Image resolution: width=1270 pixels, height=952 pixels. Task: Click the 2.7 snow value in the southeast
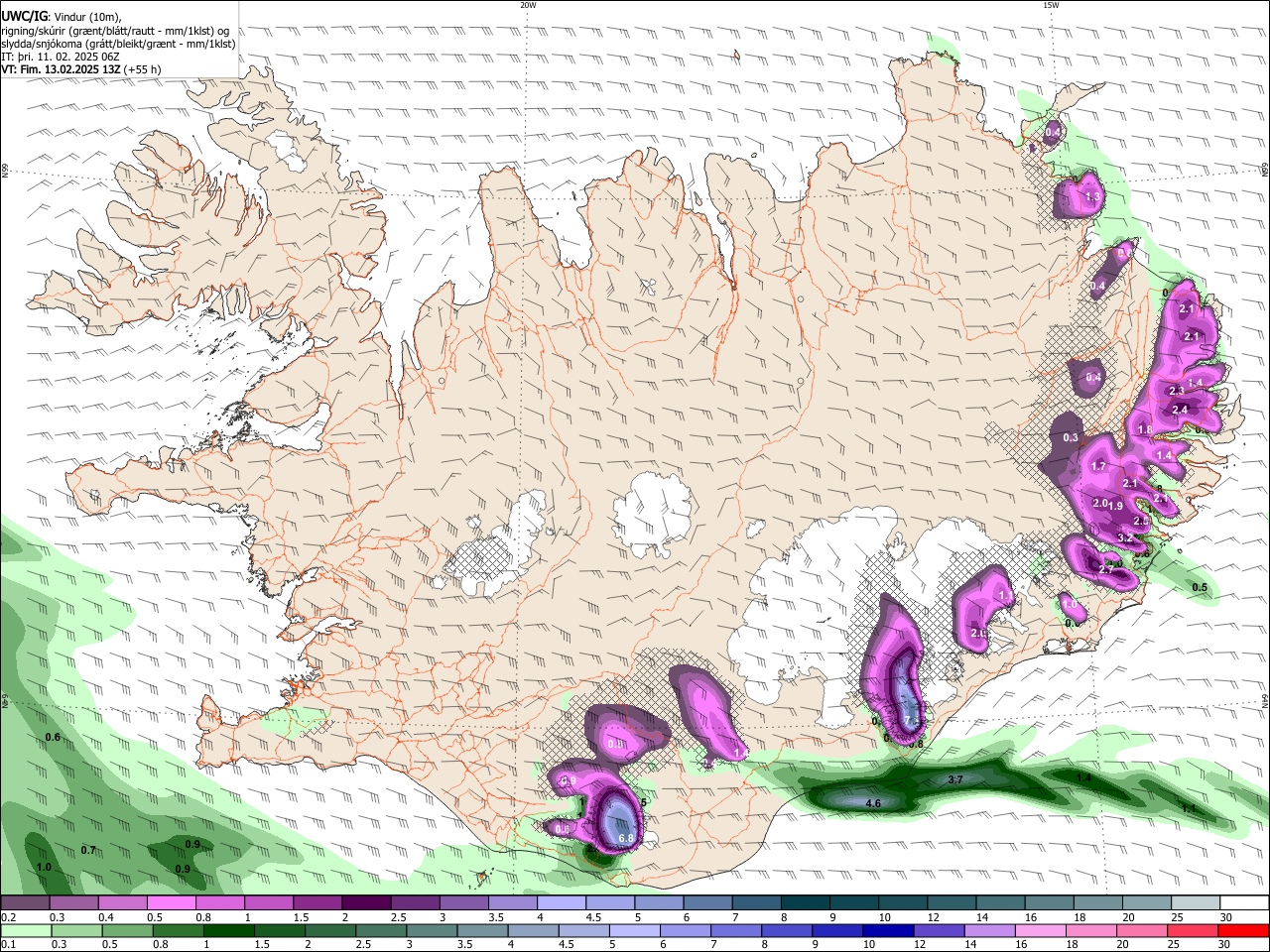pos(1106,569)
